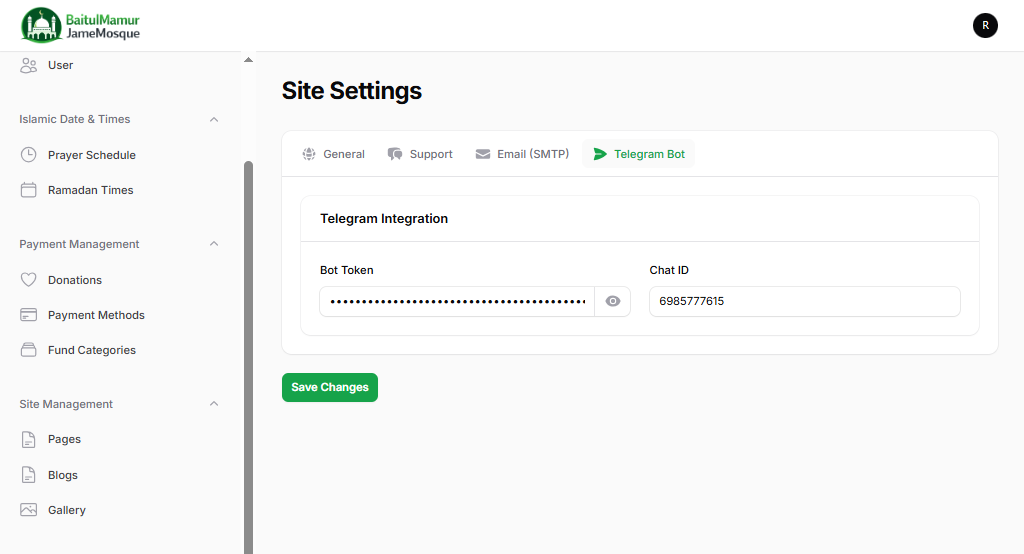Open the user avatar menu
The image size is (1024, 554).
click(985, 26)
